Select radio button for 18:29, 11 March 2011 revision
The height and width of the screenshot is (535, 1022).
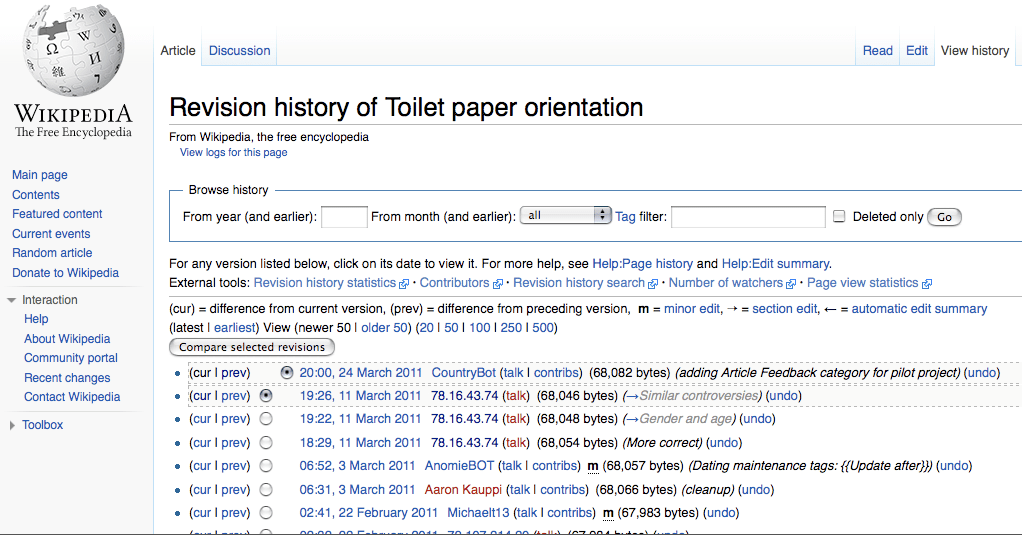266,442
